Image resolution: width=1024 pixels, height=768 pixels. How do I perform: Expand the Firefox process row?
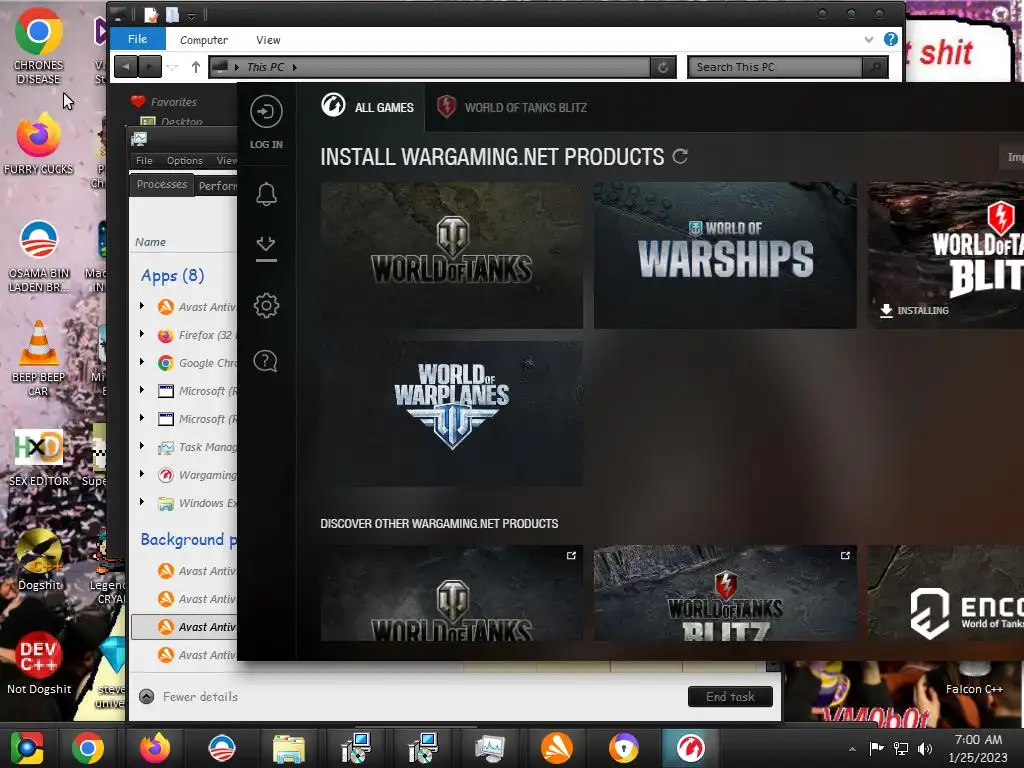point(142,334)
